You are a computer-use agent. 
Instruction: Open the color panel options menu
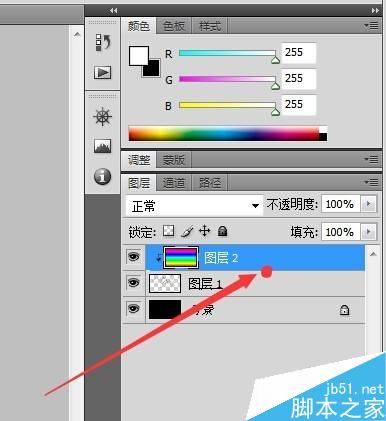pyautogui.click(x=372, y=25)
